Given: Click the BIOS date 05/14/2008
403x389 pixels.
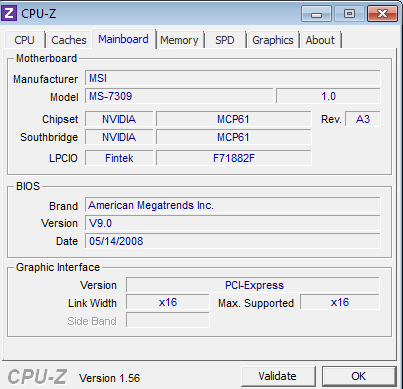Looking at the screenshot, I should [232, 241].
